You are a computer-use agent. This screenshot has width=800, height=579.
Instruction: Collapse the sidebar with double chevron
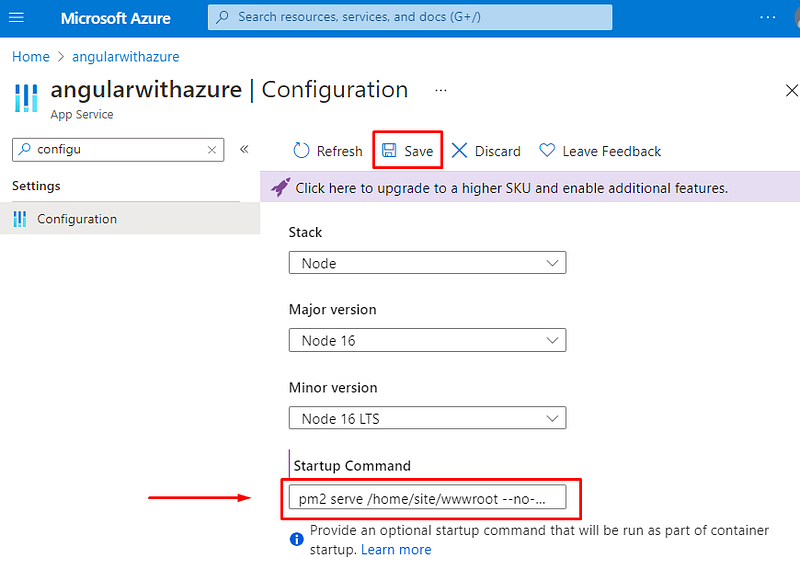[x=244, y=149]
